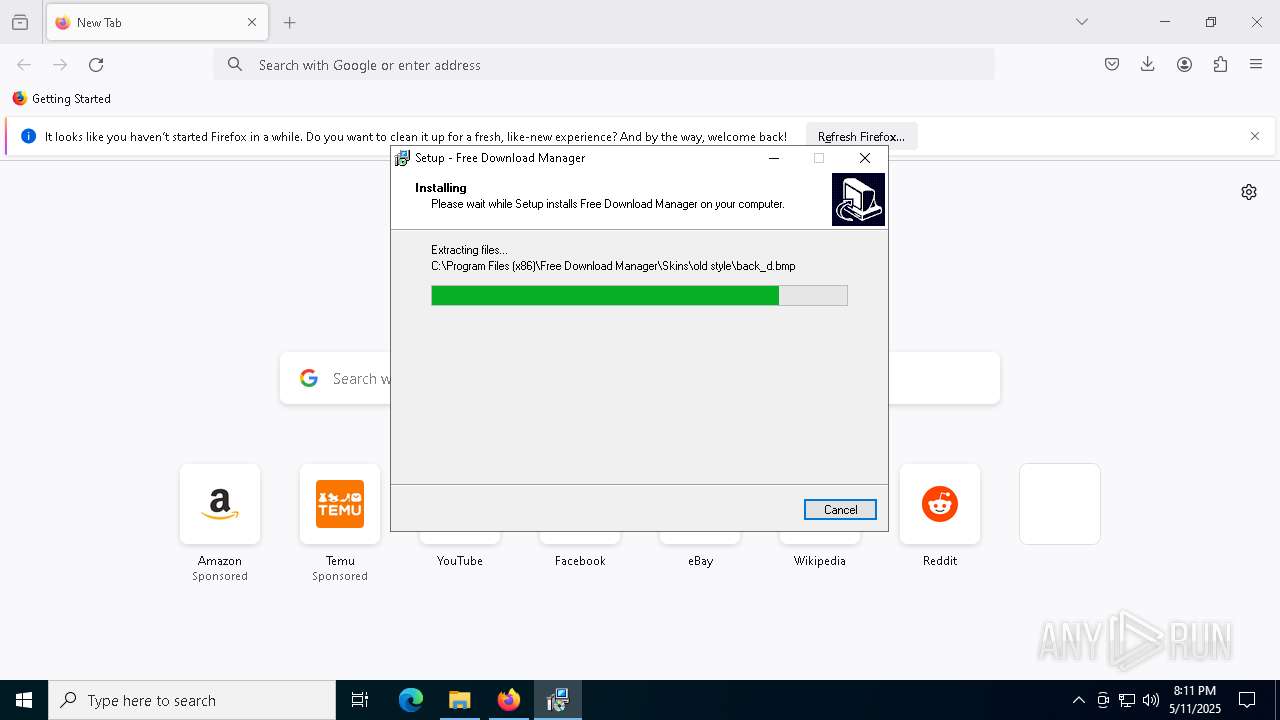
Task: Open the Wikipedia shortcut label
Action: tap(820, 561)
